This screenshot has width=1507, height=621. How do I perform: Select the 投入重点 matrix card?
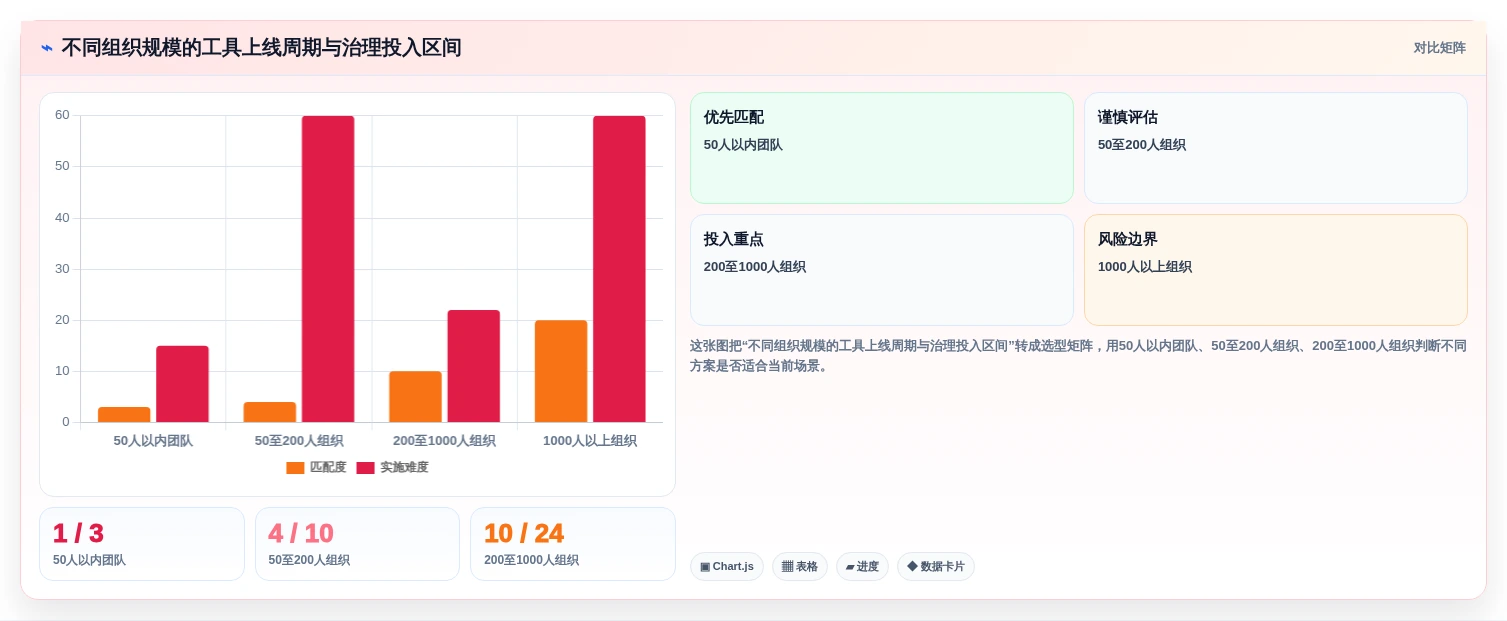click(x=881, y=270)
